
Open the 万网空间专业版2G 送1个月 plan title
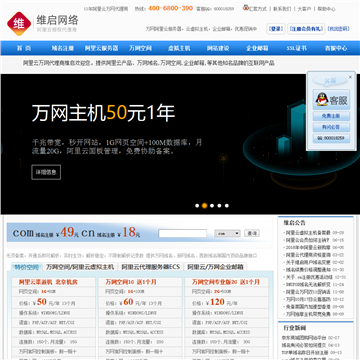(226, 282)
